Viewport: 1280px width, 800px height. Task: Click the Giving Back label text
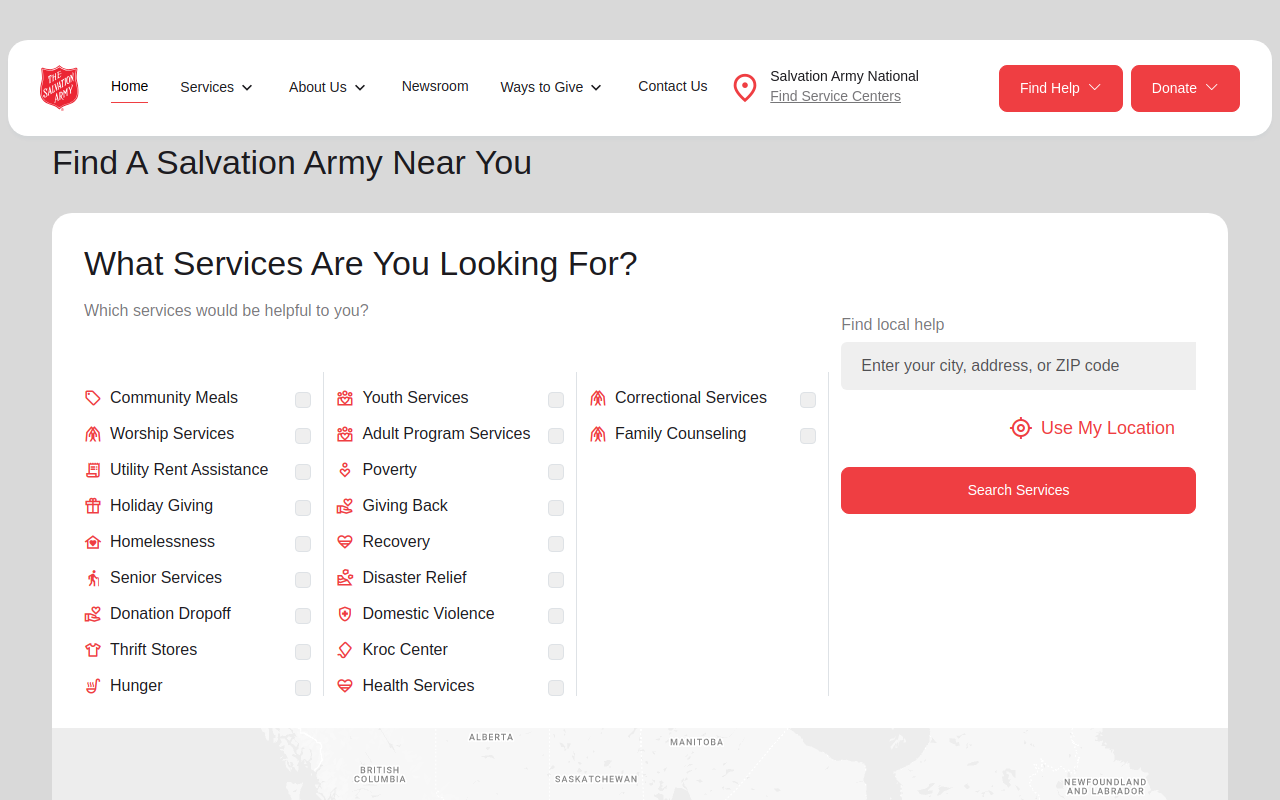pos(405,506)
